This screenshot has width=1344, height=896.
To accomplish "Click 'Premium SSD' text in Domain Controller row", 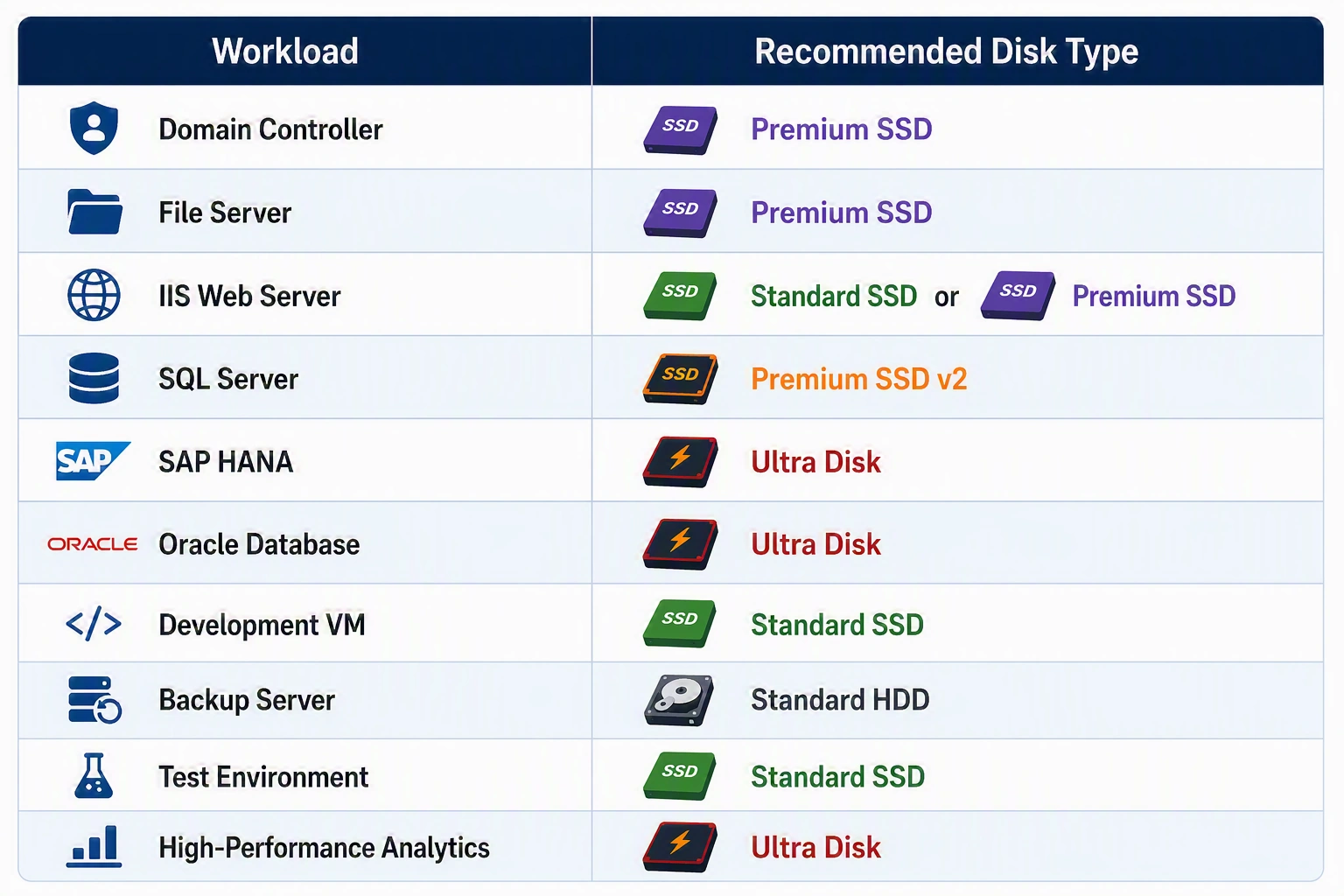I will (842, 129).
